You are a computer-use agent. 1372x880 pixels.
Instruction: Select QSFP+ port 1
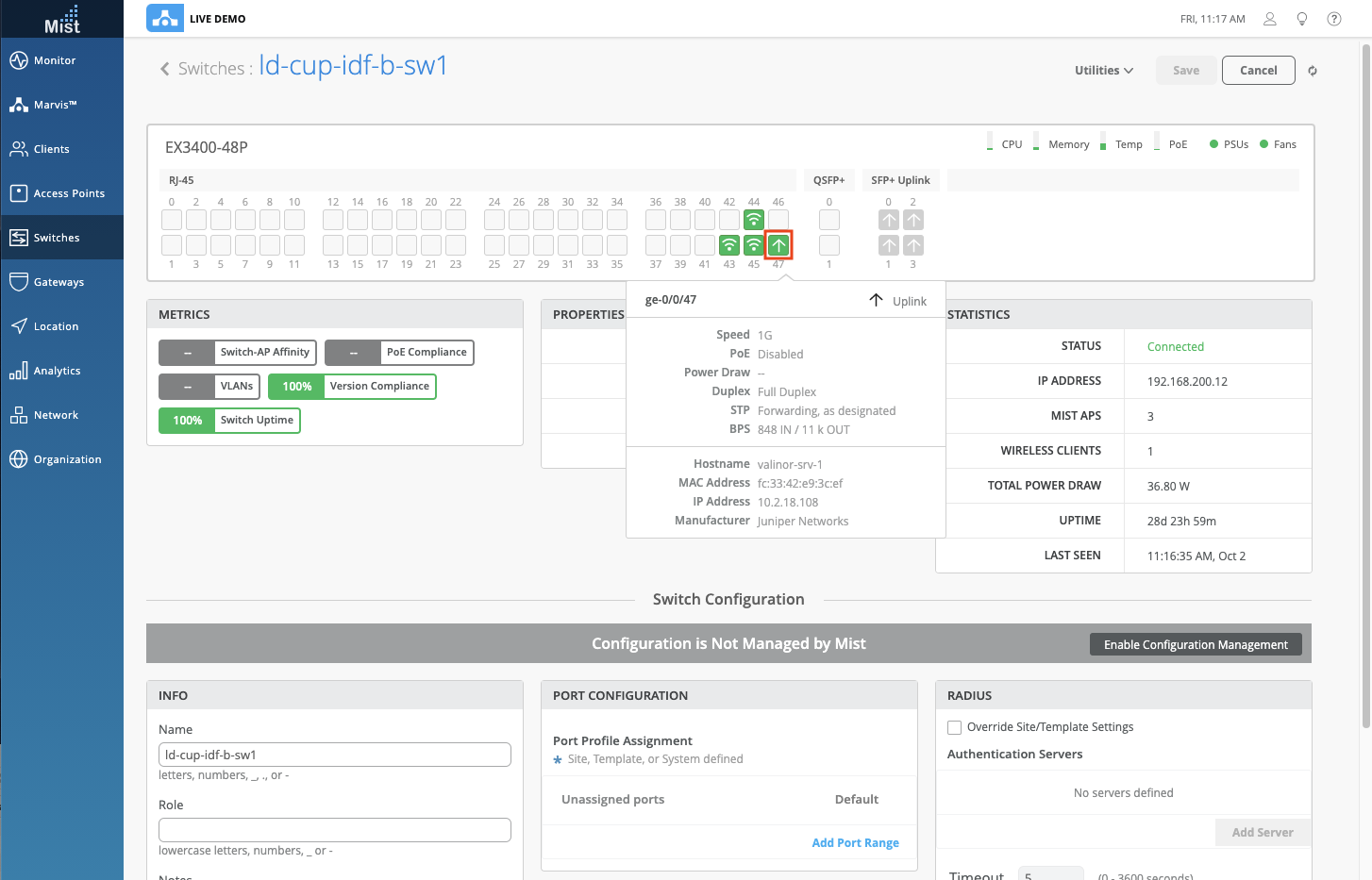click(x=829, y=245)
